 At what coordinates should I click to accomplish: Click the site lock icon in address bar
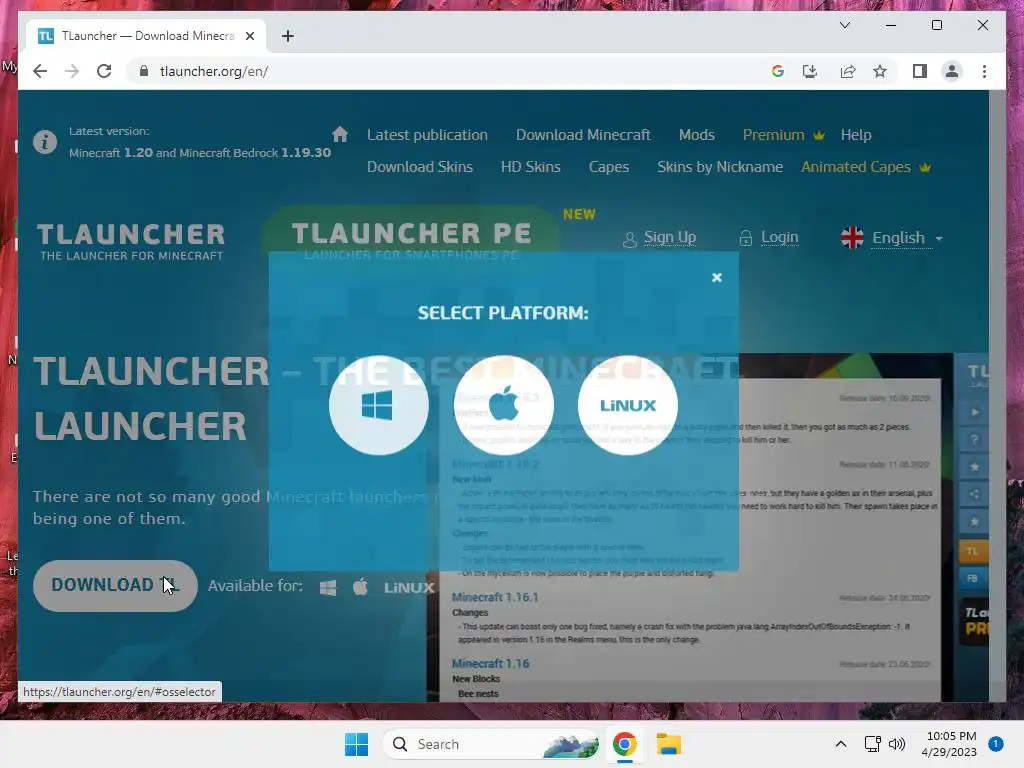click(144, 71)
